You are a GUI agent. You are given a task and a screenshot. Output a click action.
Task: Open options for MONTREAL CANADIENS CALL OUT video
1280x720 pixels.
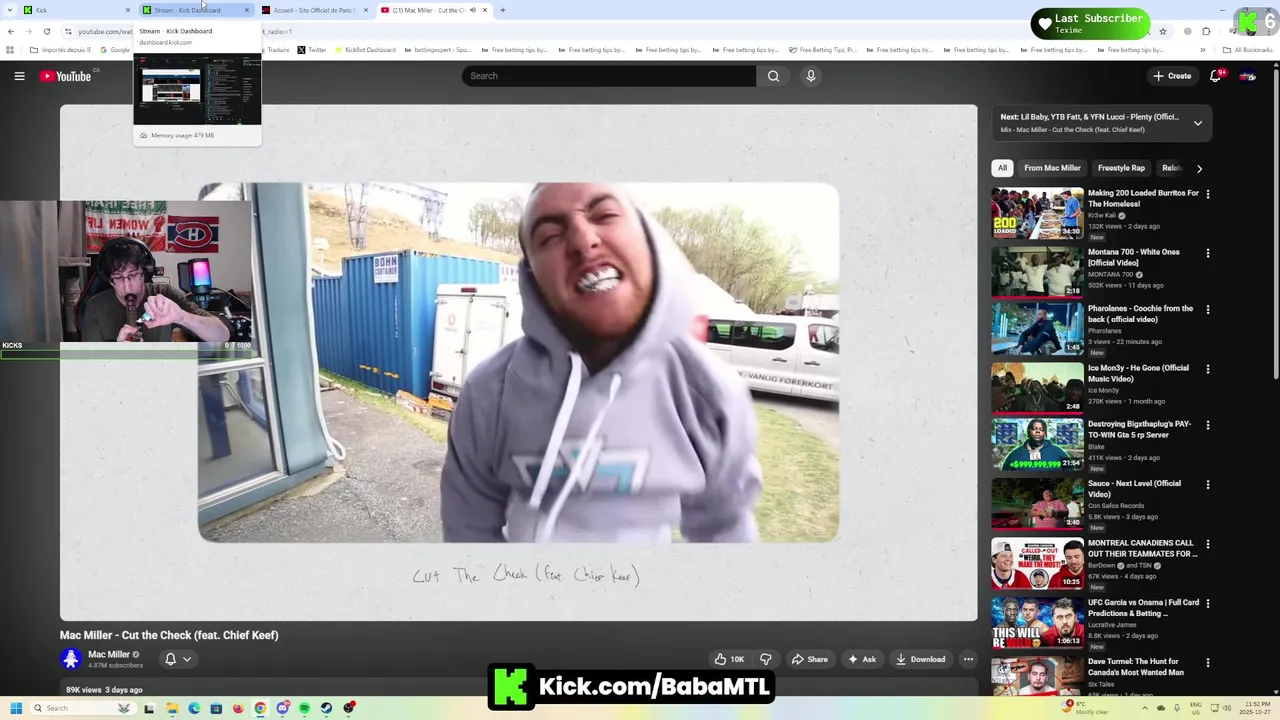(x=1207, y=544)
